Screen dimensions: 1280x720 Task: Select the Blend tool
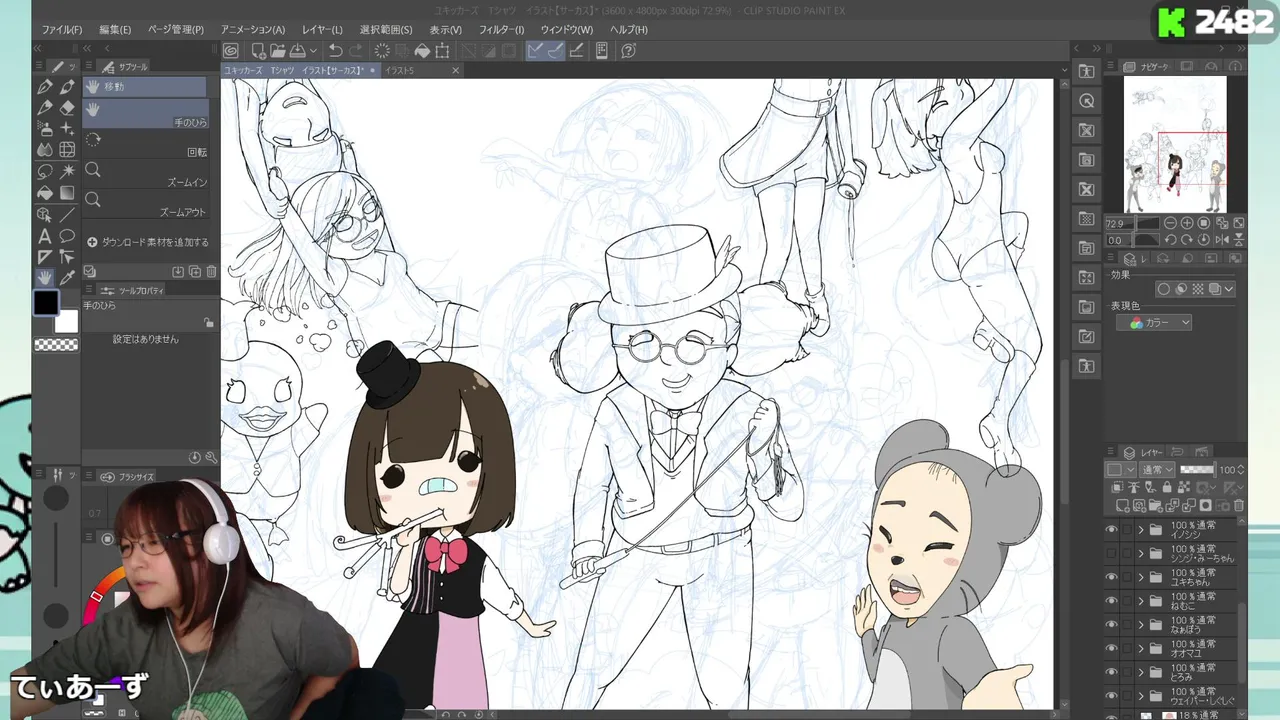(x=45, y=150)
